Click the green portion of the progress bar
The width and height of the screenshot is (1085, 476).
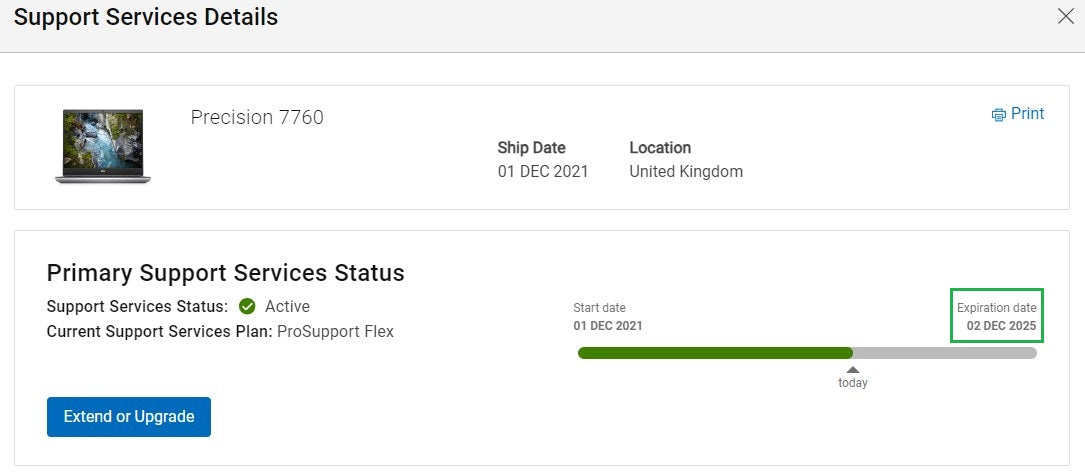[714, 352]
